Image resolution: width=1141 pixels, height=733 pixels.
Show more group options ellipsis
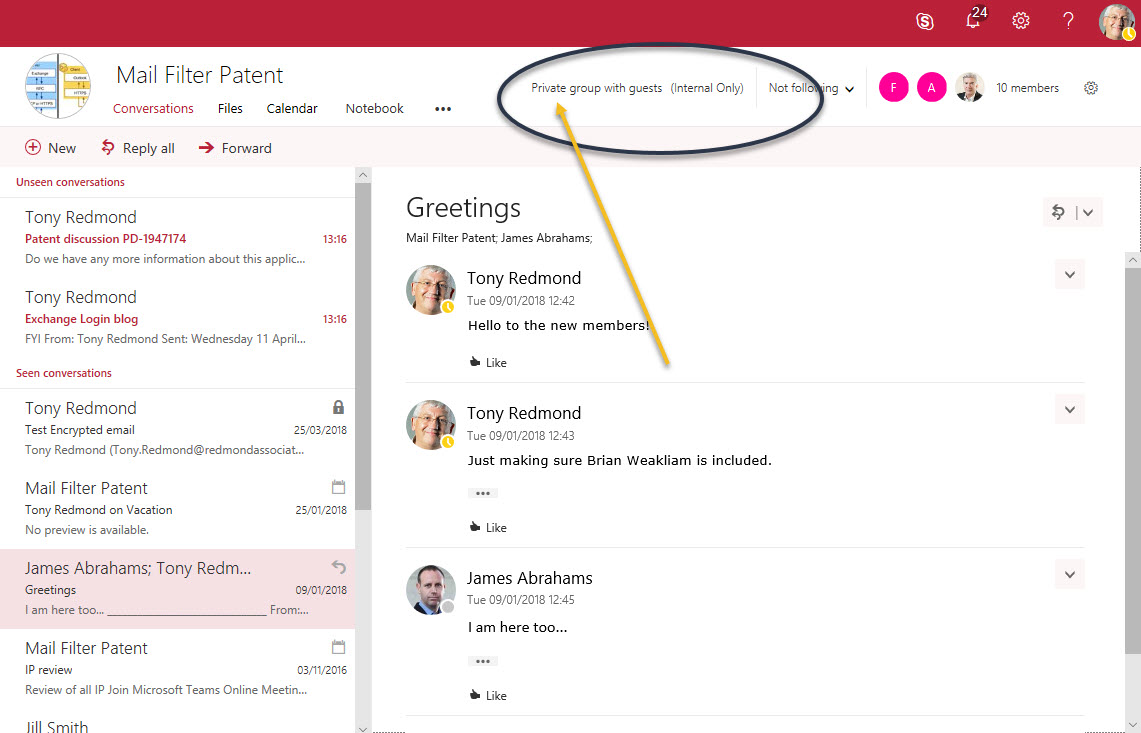coord(443,109)
